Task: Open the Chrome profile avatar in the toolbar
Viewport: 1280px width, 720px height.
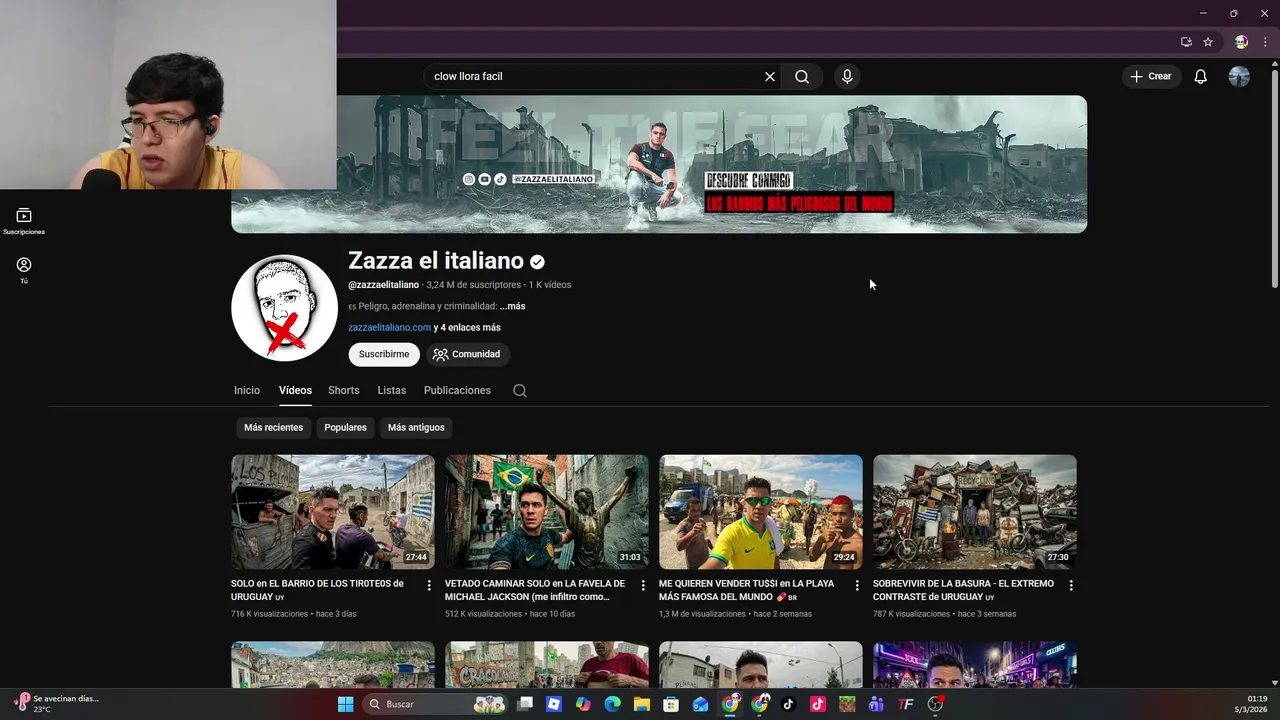Action: click(x=1241, y=42)
